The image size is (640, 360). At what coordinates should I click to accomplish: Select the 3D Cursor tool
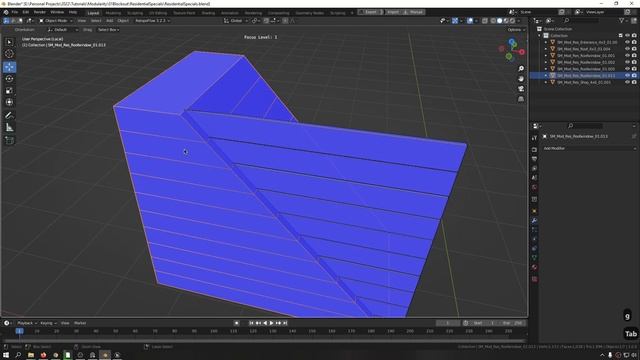(x=9, y=53)
